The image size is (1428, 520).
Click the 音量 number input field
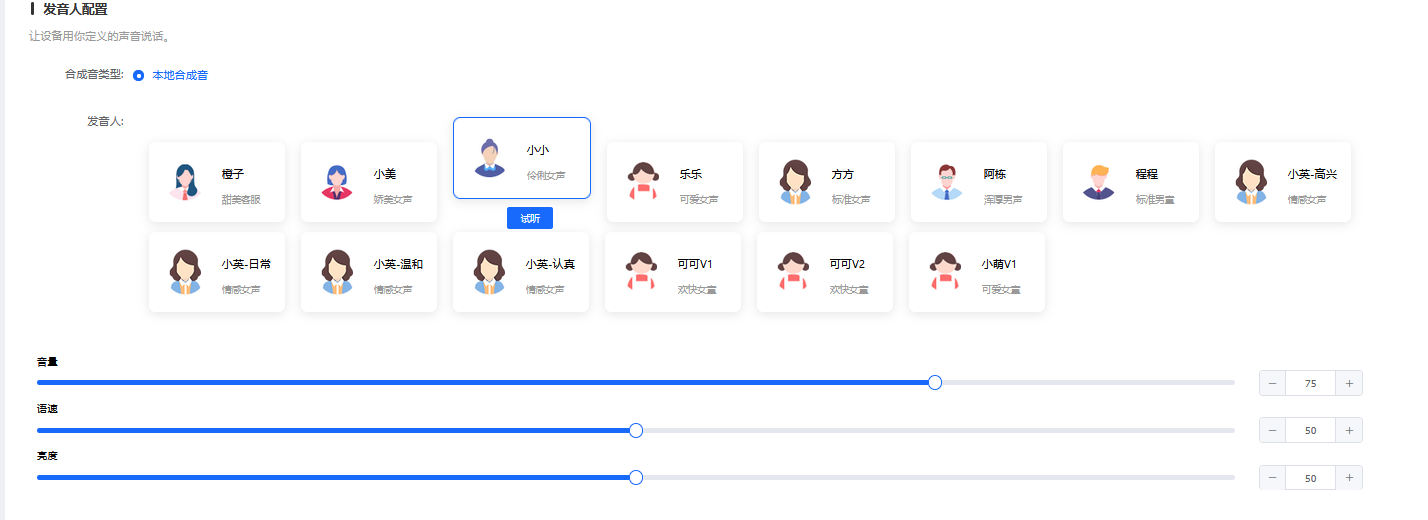tap(1310, 383)
